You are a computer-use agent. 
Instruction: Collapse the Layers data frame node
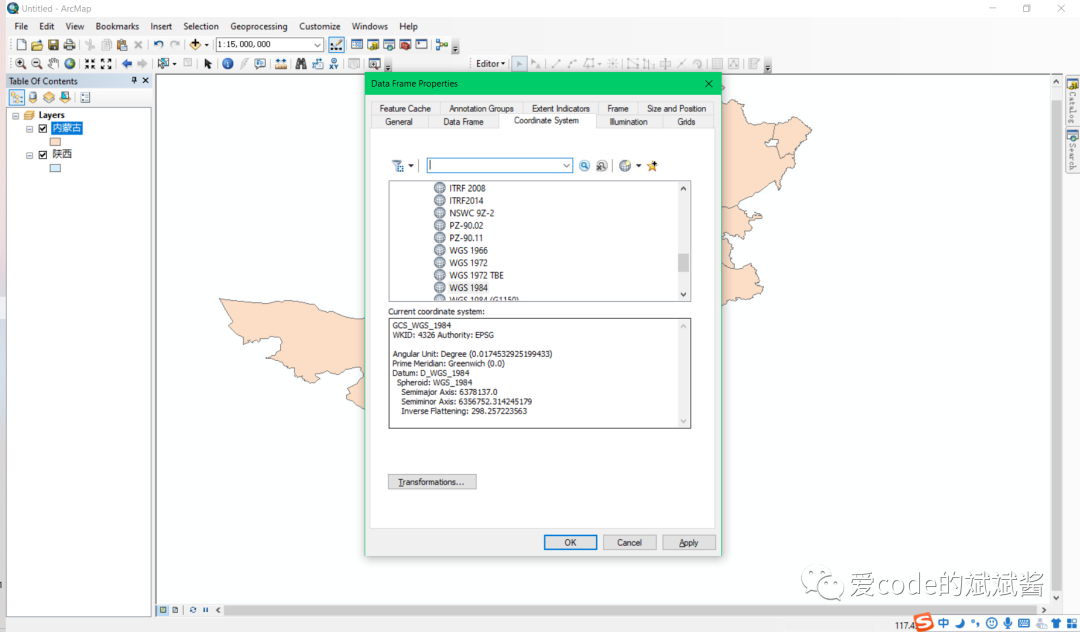[x=16, y=116]
